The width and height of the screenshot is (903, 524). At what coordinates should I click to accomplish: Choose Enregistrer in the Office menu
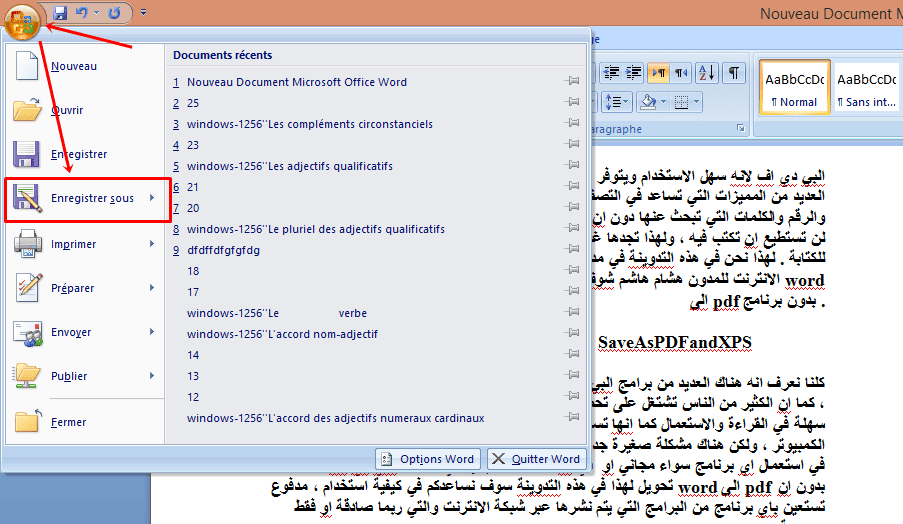coord(85,154)
